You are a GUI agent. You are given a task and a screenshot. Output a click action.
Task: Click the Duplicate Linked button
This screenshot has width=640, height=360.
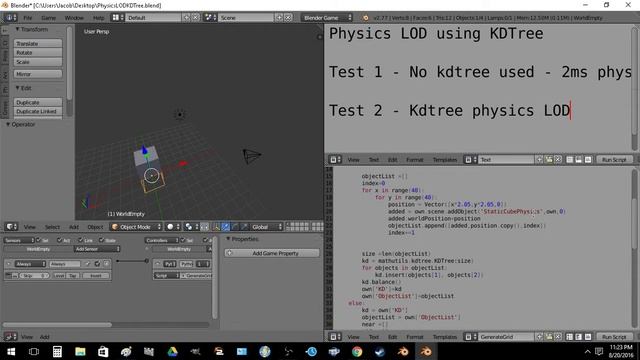[x=38, y=111]
